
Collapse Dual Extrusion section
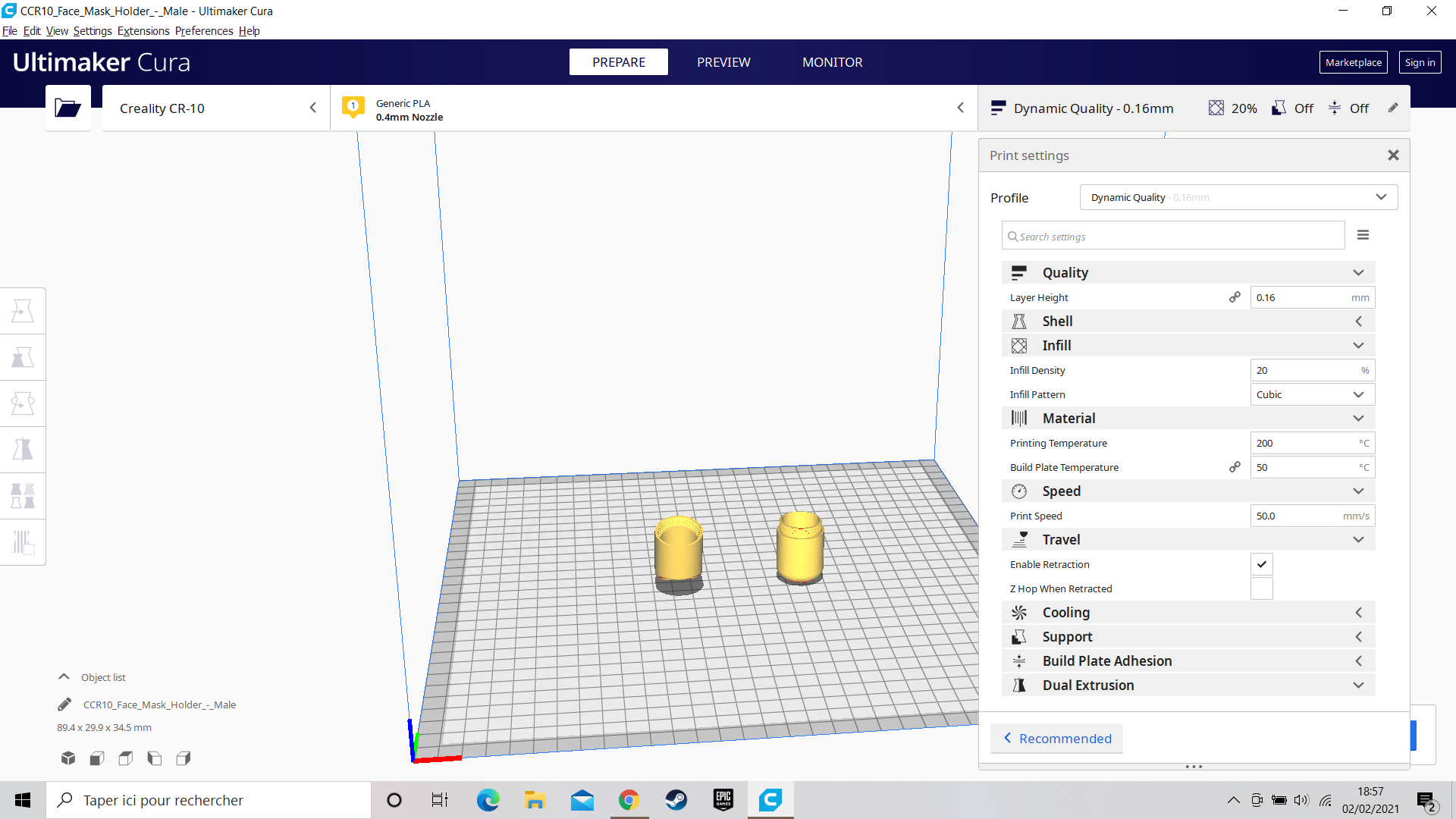(x=1188, y=685)
